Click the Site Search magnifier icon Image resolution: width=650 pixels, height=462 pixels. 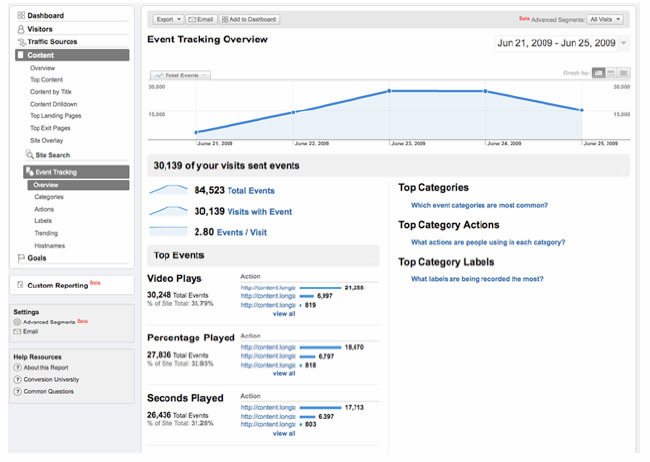click(28, 155)
